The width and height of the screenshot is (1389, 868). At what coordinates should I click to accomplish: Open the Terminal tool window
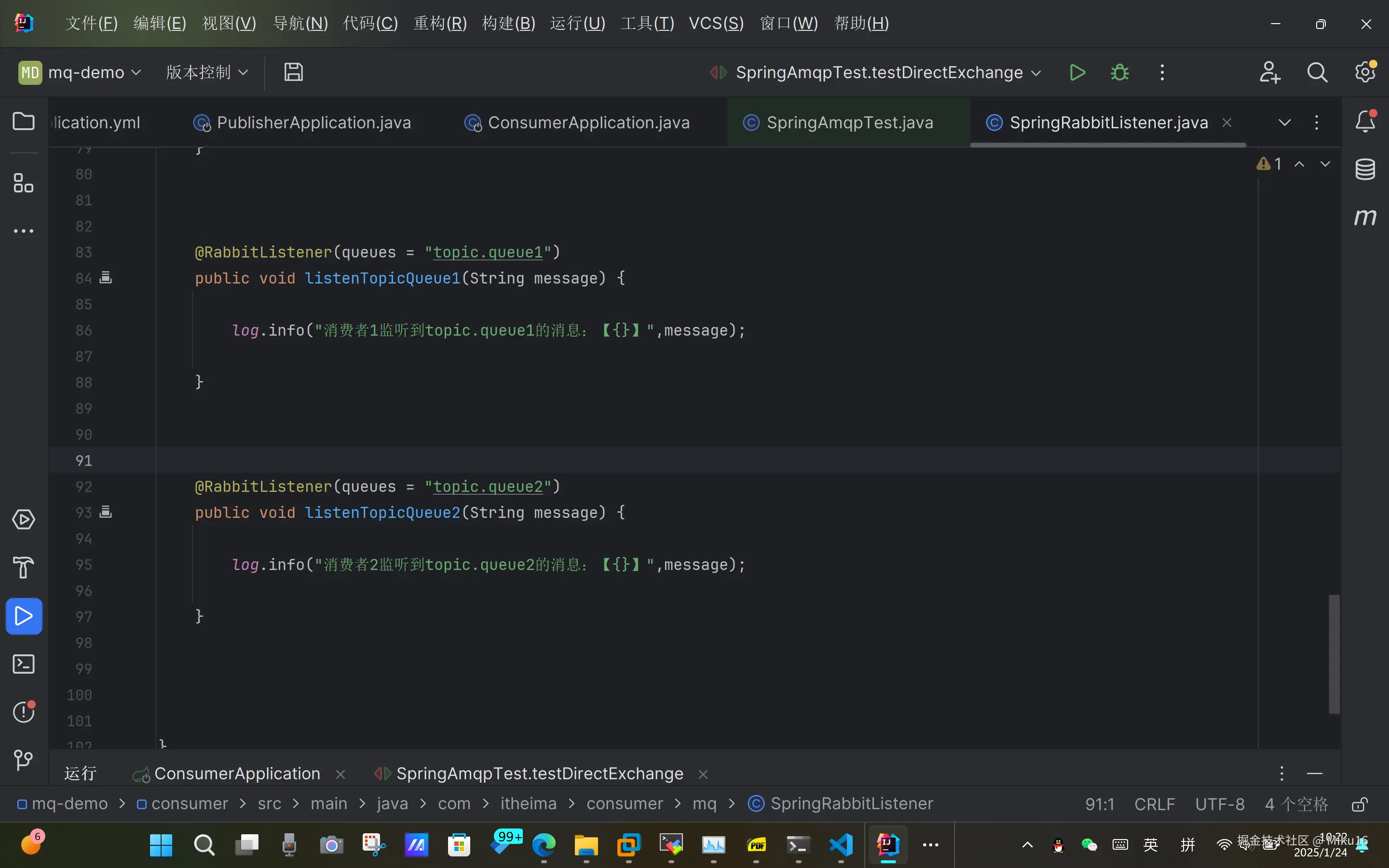[24, 664]
